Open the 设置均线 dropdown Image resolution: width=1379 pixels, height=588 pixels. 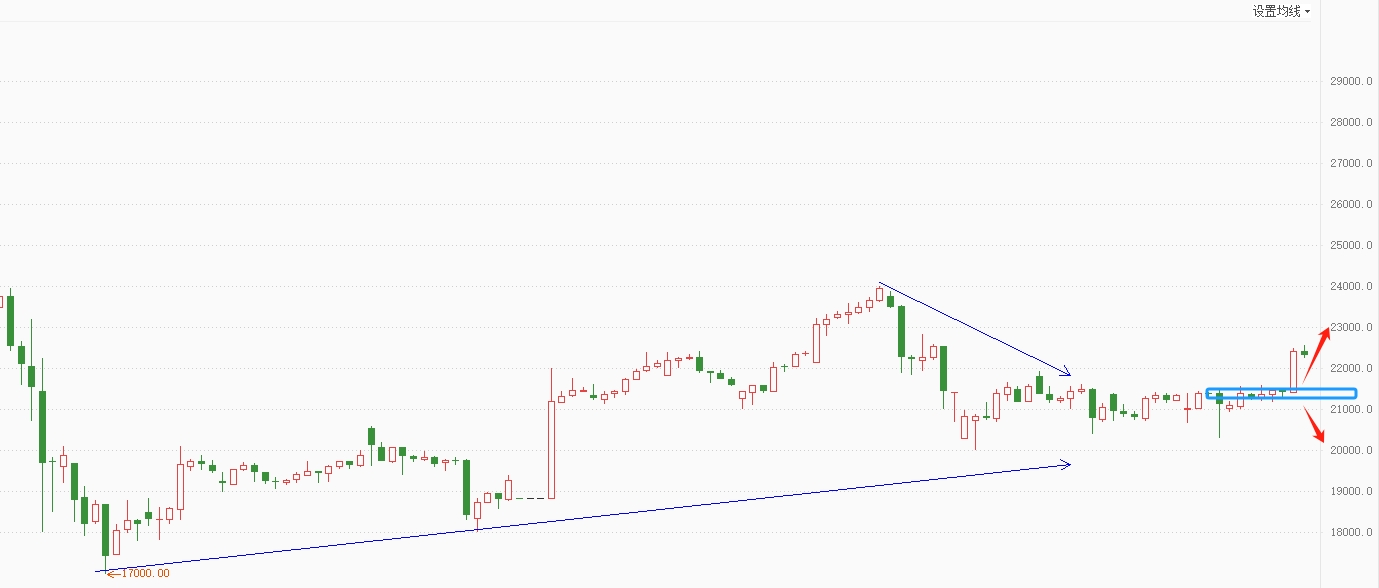(x=1281, y=11)
